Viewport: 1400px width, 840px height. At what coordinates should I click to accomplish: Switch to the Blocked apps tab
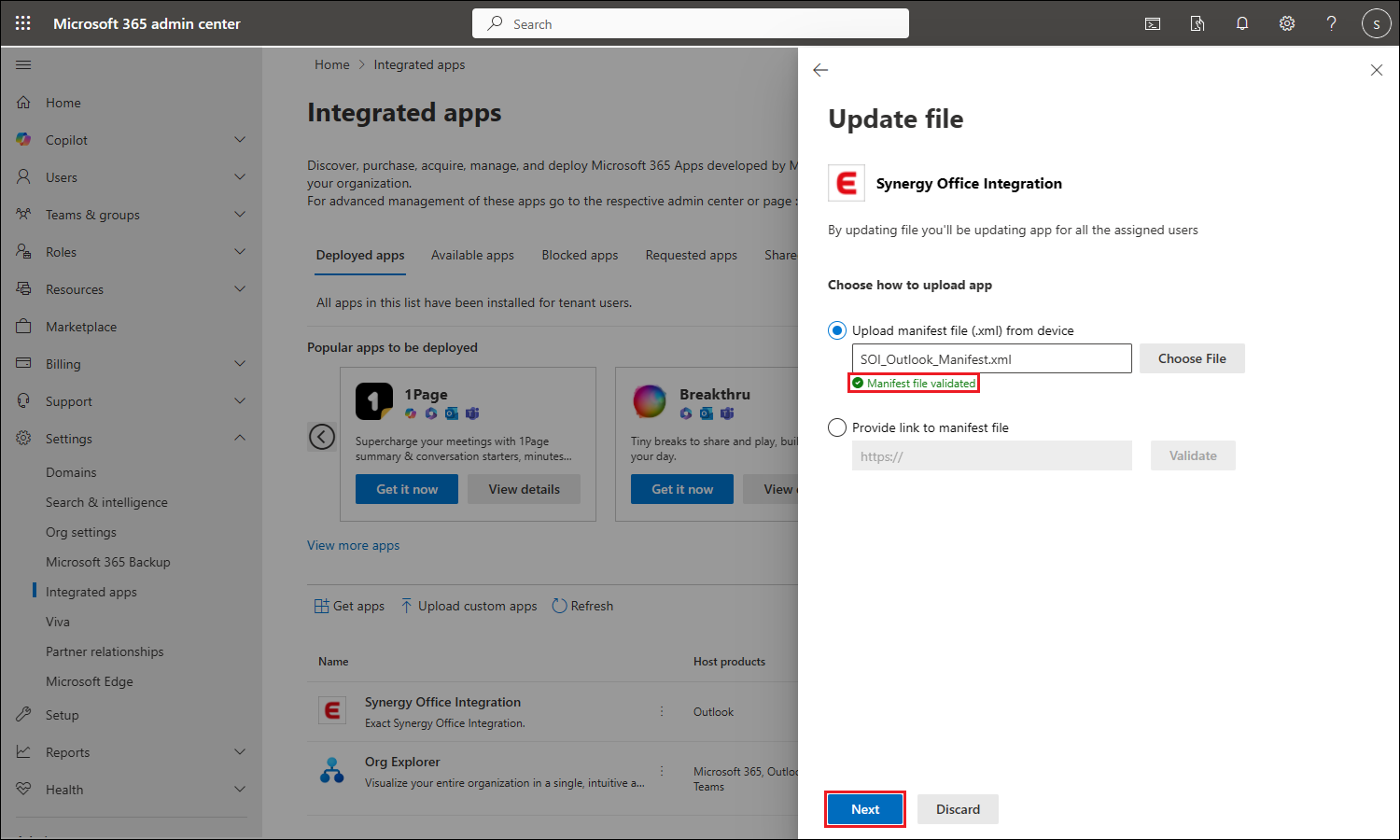click(580, 255)
